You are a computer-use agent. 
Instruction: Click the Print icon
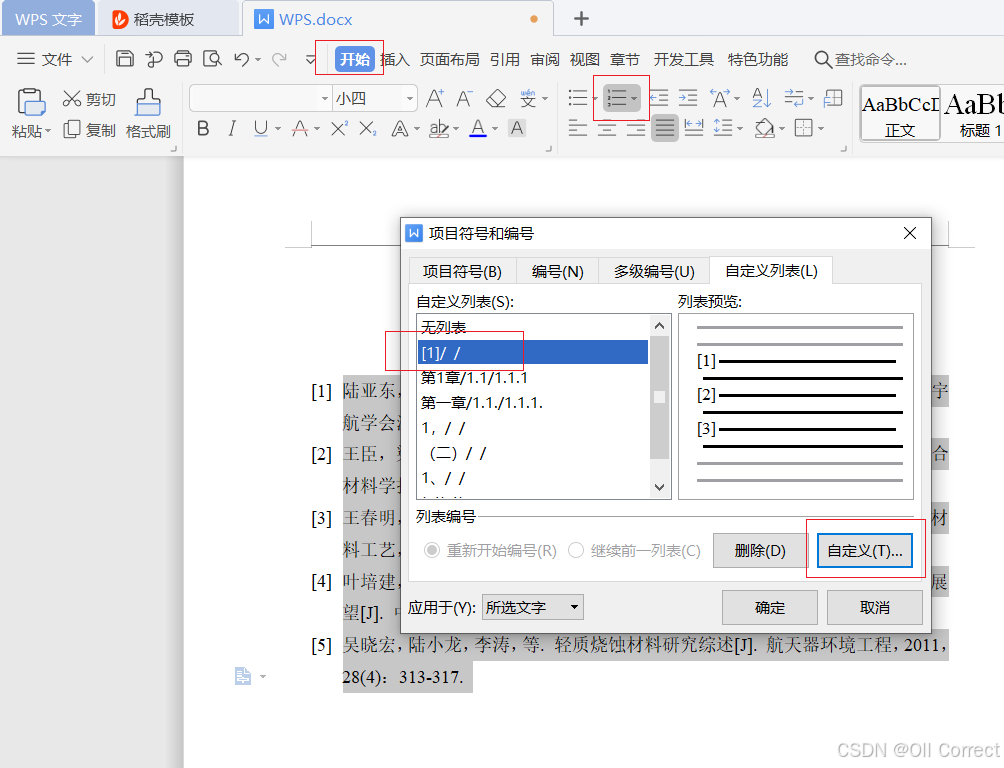coord(183,59)
